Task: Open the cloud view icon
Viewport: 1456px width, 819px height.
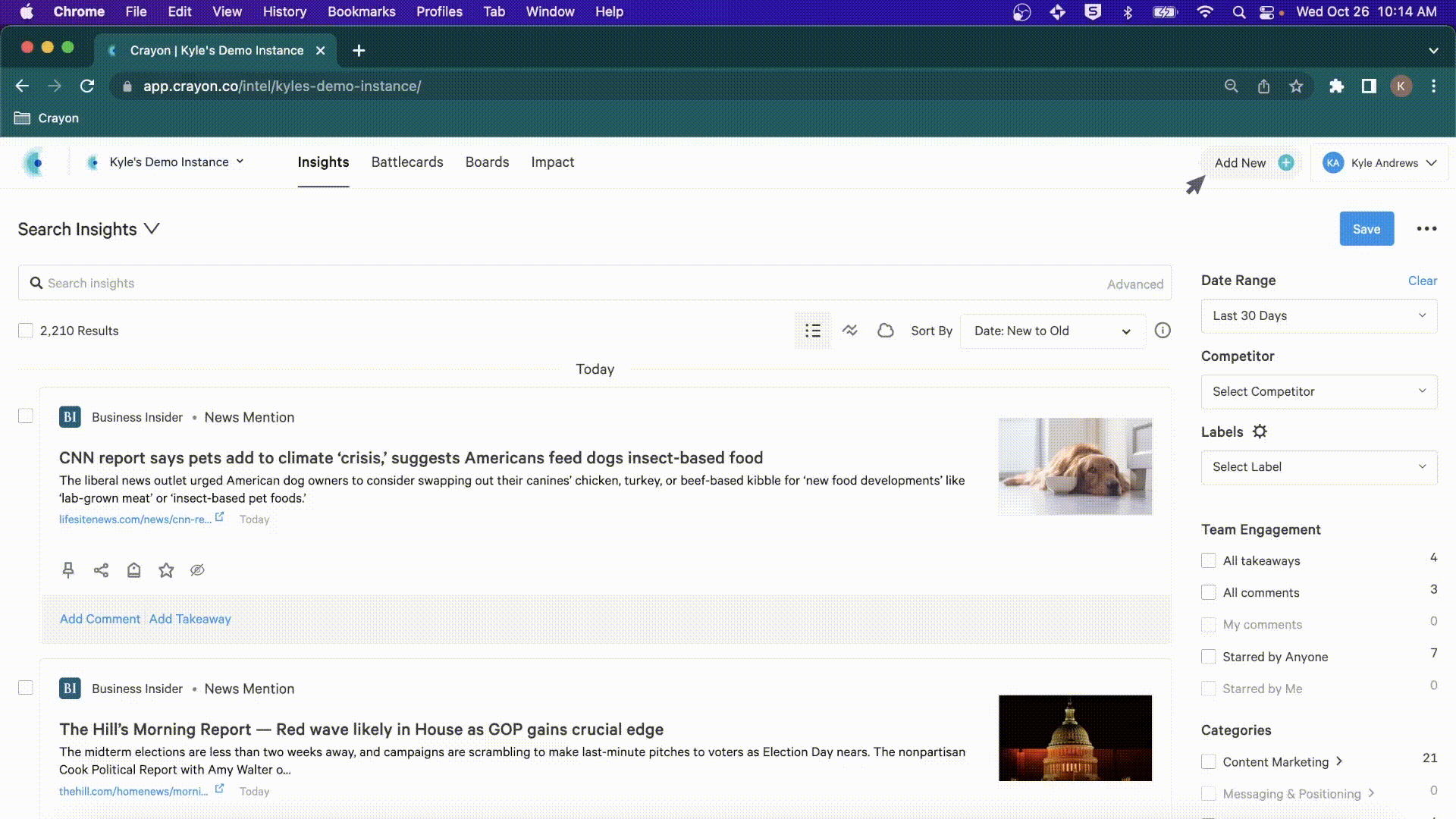Action: pyautogui.click(x=885, y=331)
